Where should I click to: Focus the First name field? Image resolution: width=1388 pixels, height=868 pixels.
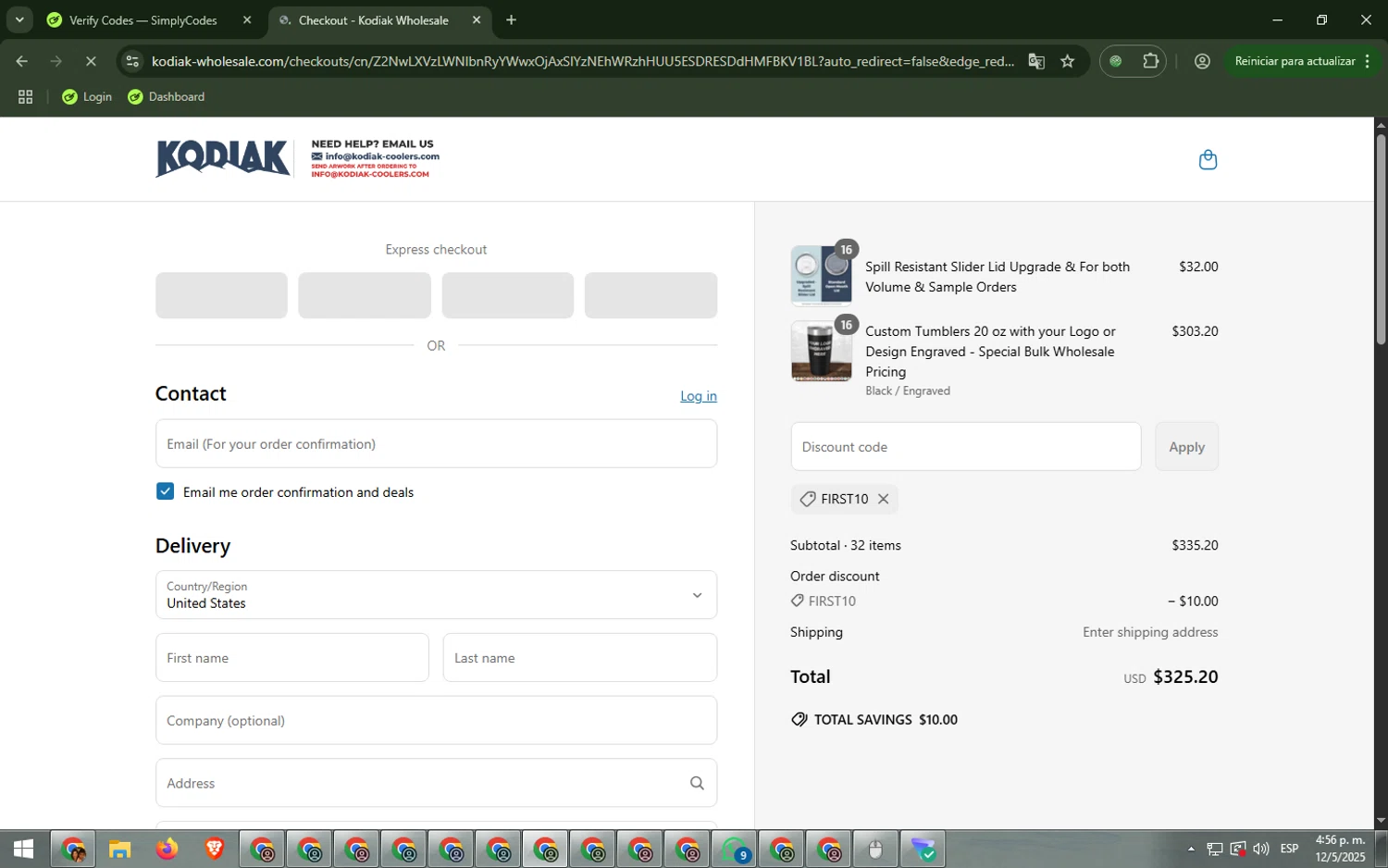point(291,658)
